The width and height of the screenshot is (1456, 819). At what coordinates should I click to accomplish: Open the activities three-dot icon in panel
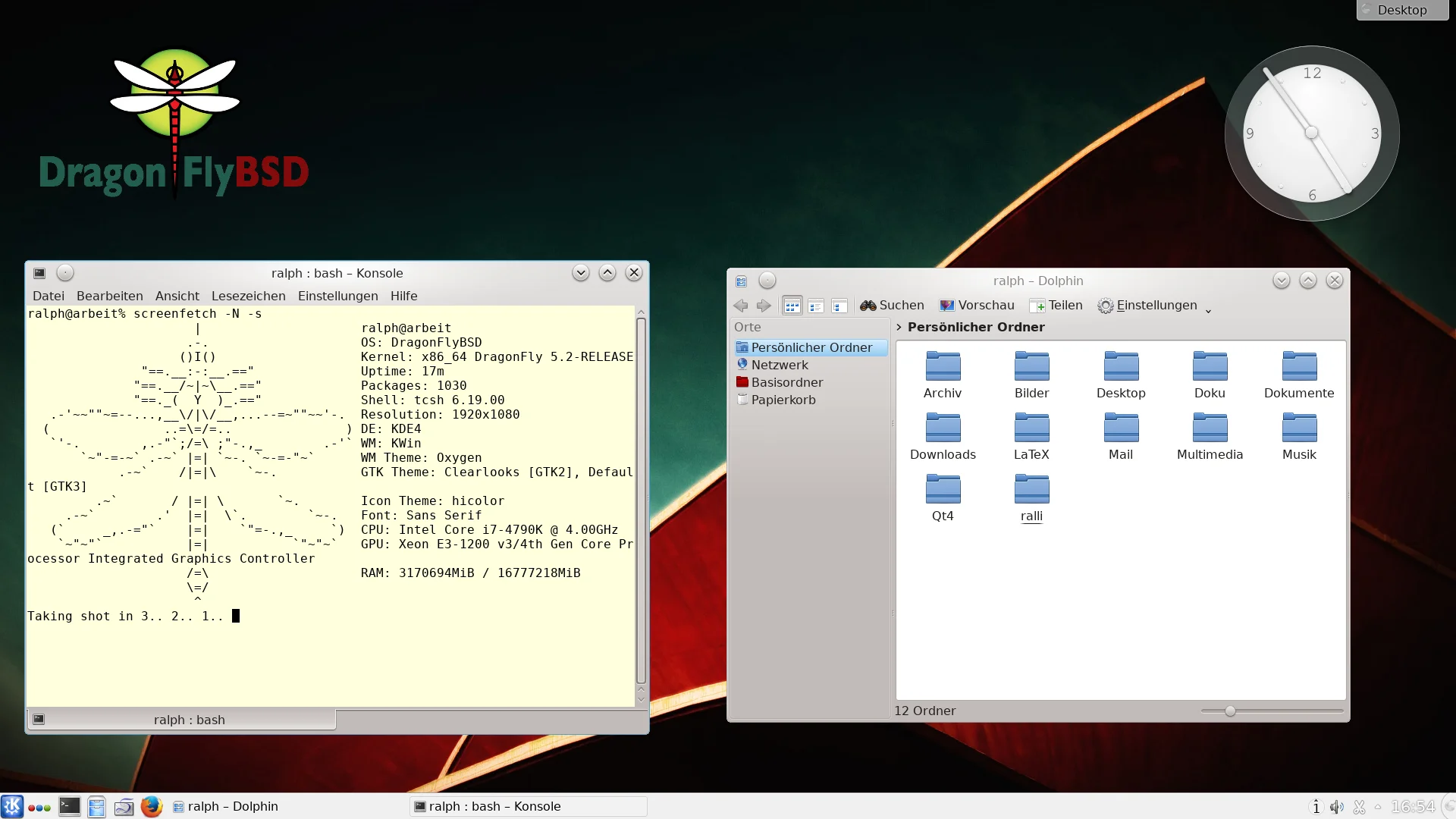[39, 808]
